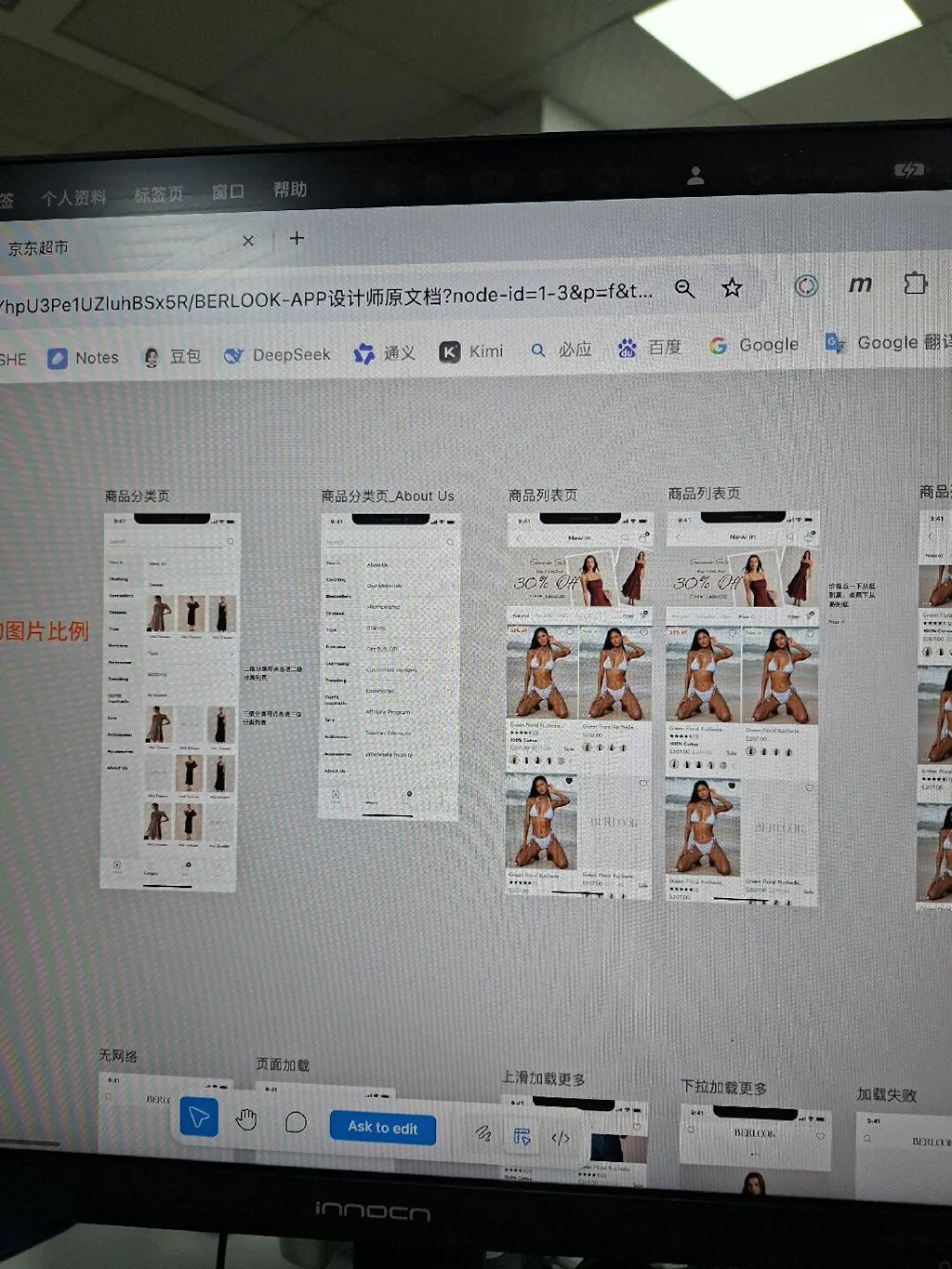Open the Google bookmark
Viewport: 952px width, 1269px height.
(754, 345)
